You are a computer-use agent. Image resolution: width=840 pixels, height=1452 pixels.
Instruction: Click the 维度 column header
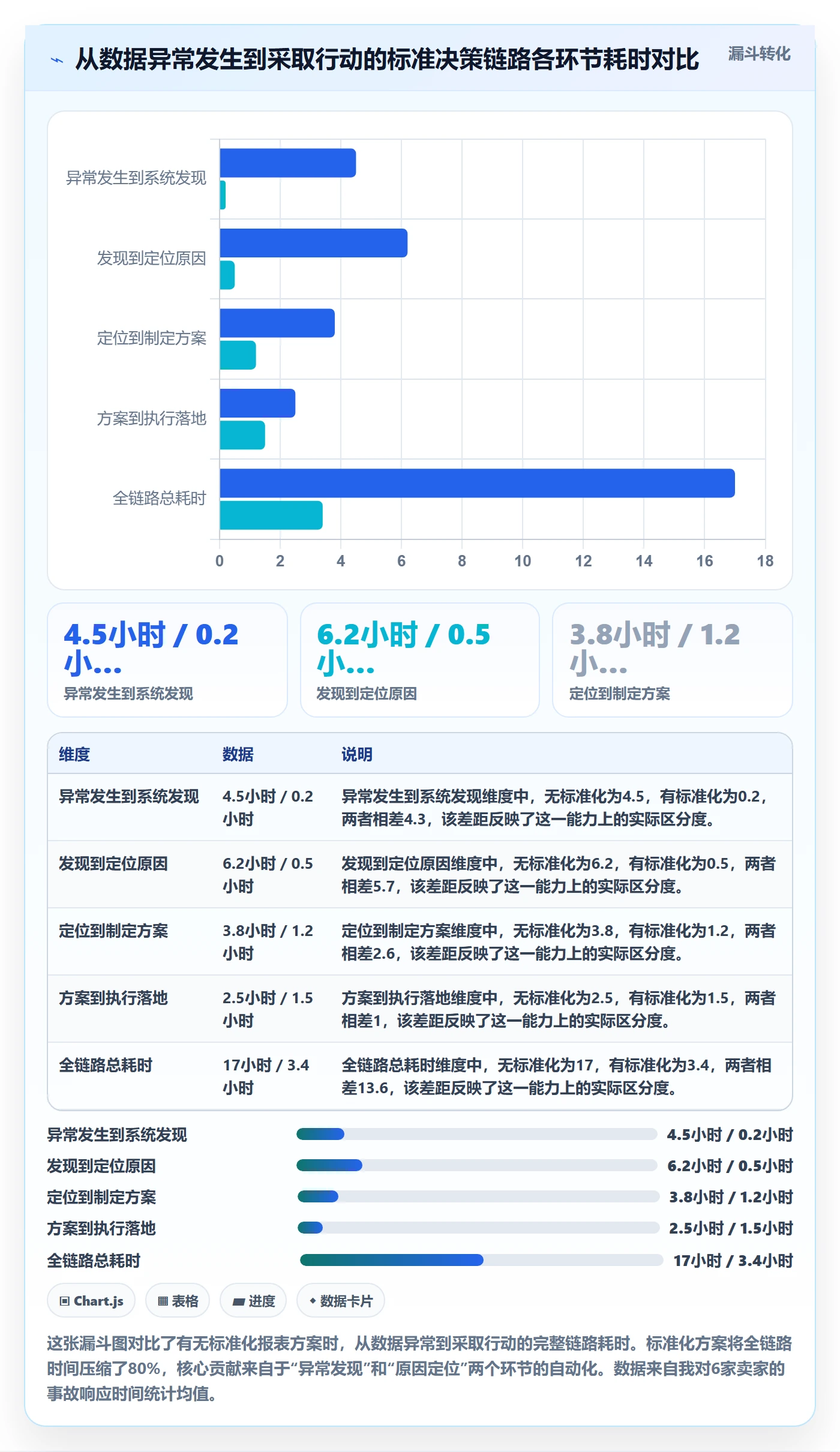point(74,754)
